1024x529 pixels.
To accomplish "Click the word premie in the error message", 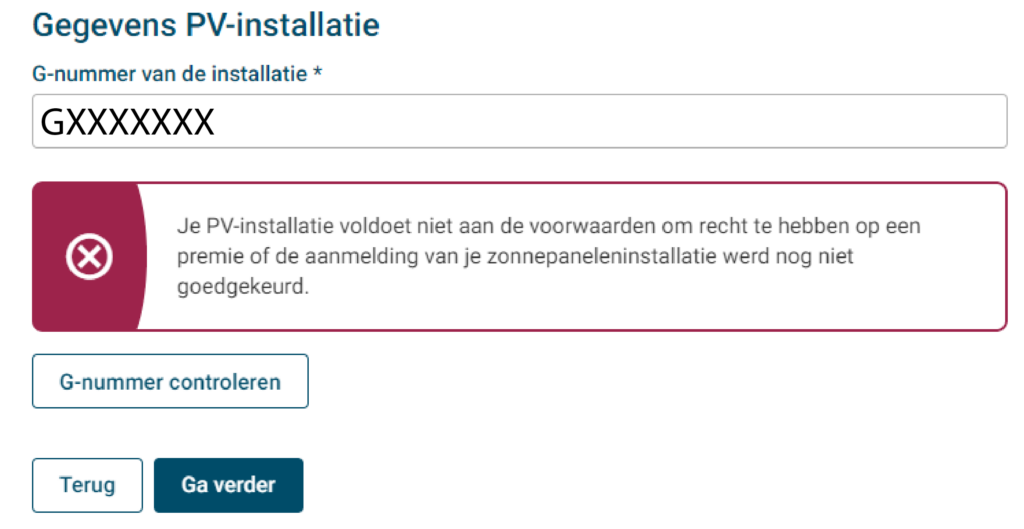I will click(x=207, y=255).
